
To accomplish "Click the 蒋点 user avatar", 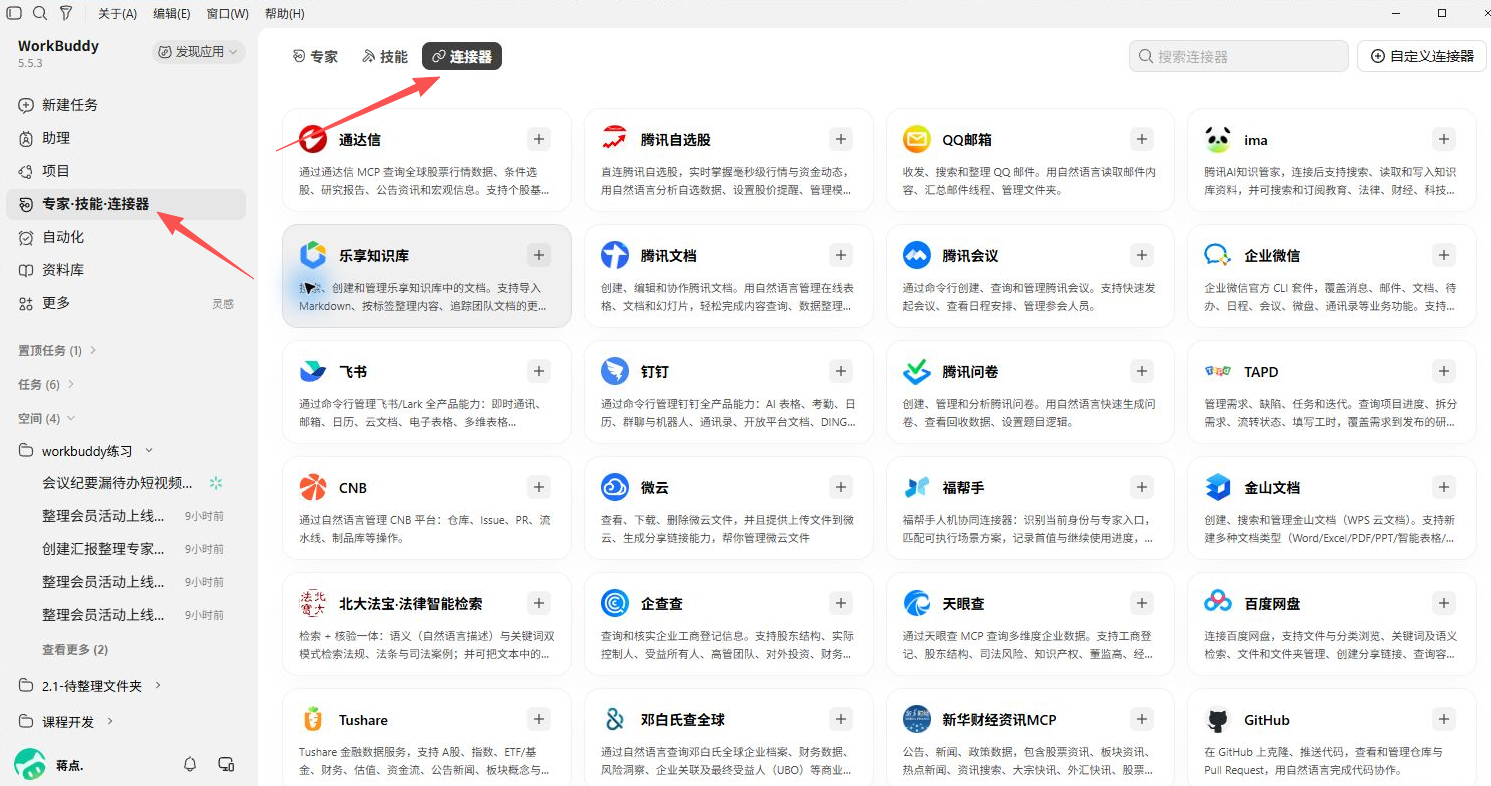I will [30, 764].
